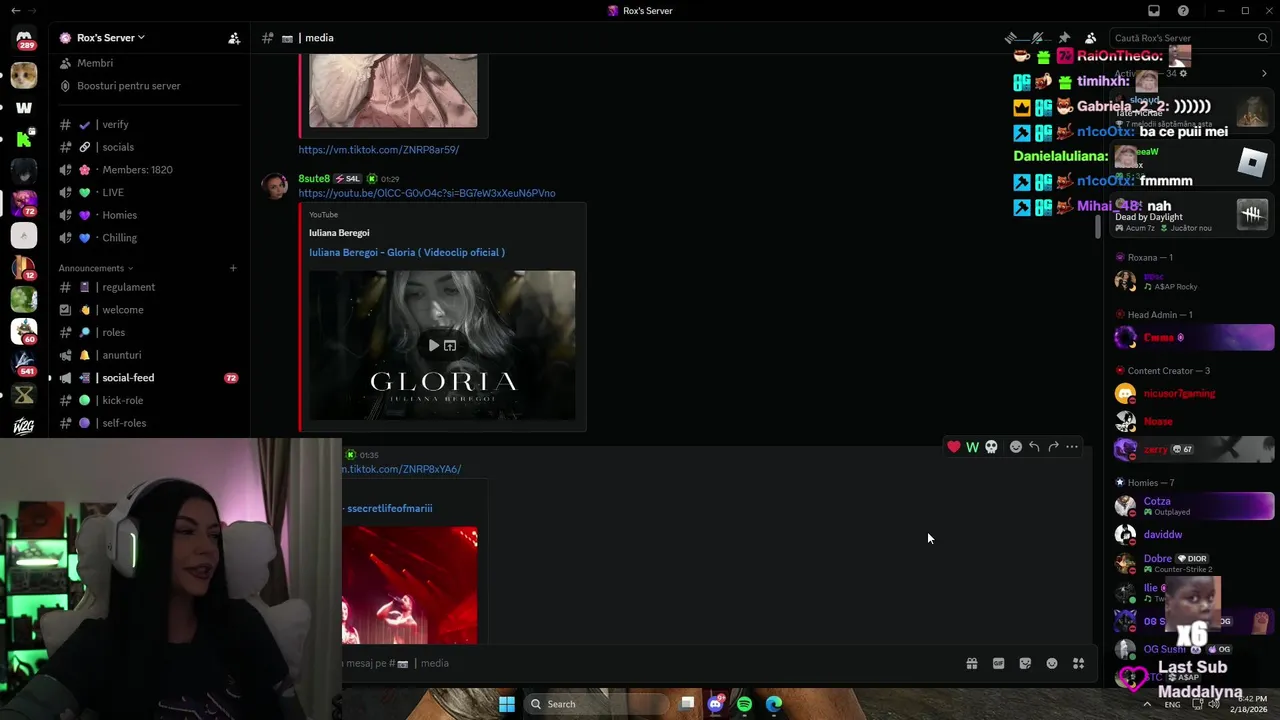Join the LIVE voice channel

(x=150, y=192)
